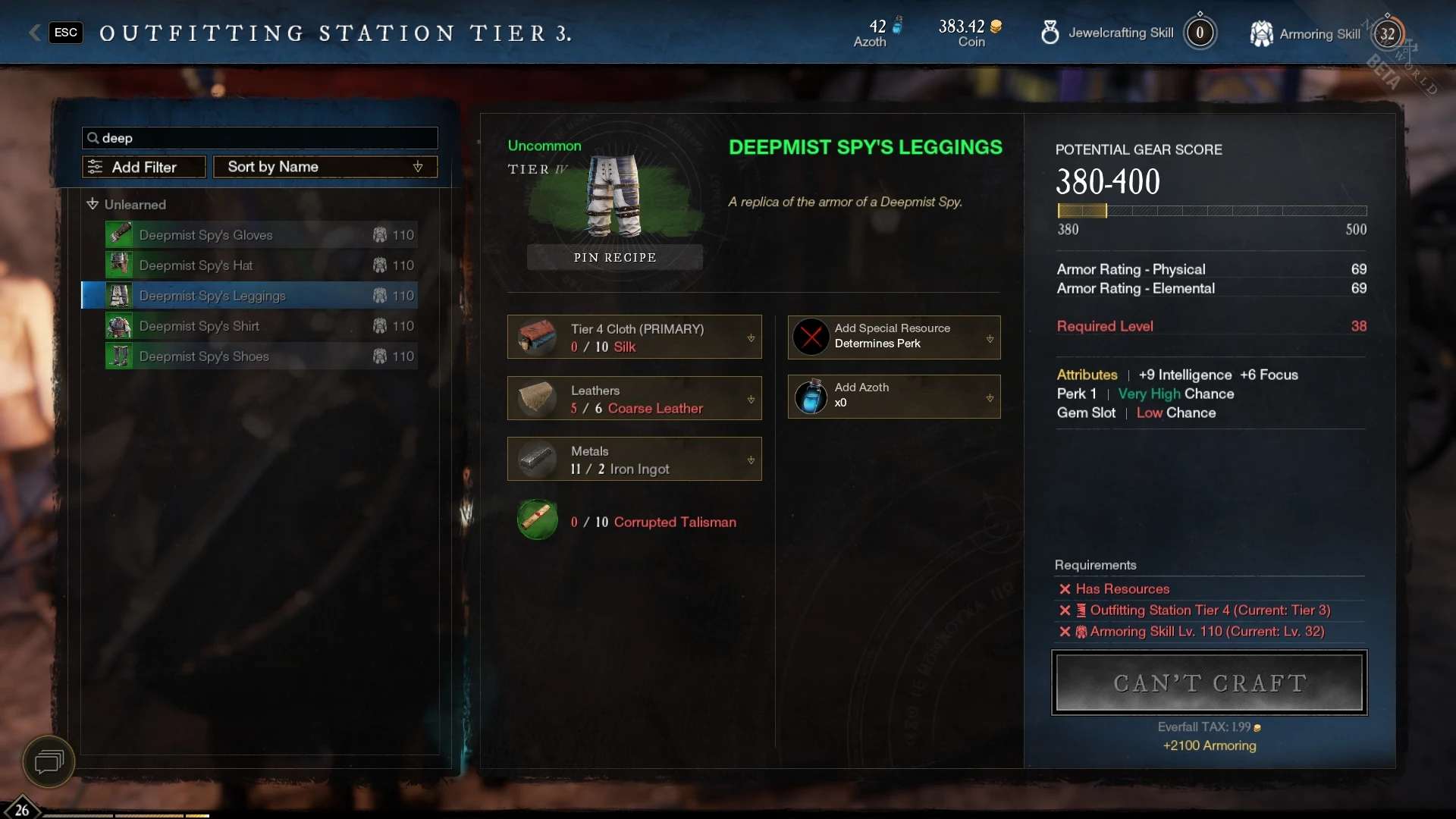Screen dimensions: 1456x819
Task: Click the Add Filter button
Action: (x=144, y=167)
